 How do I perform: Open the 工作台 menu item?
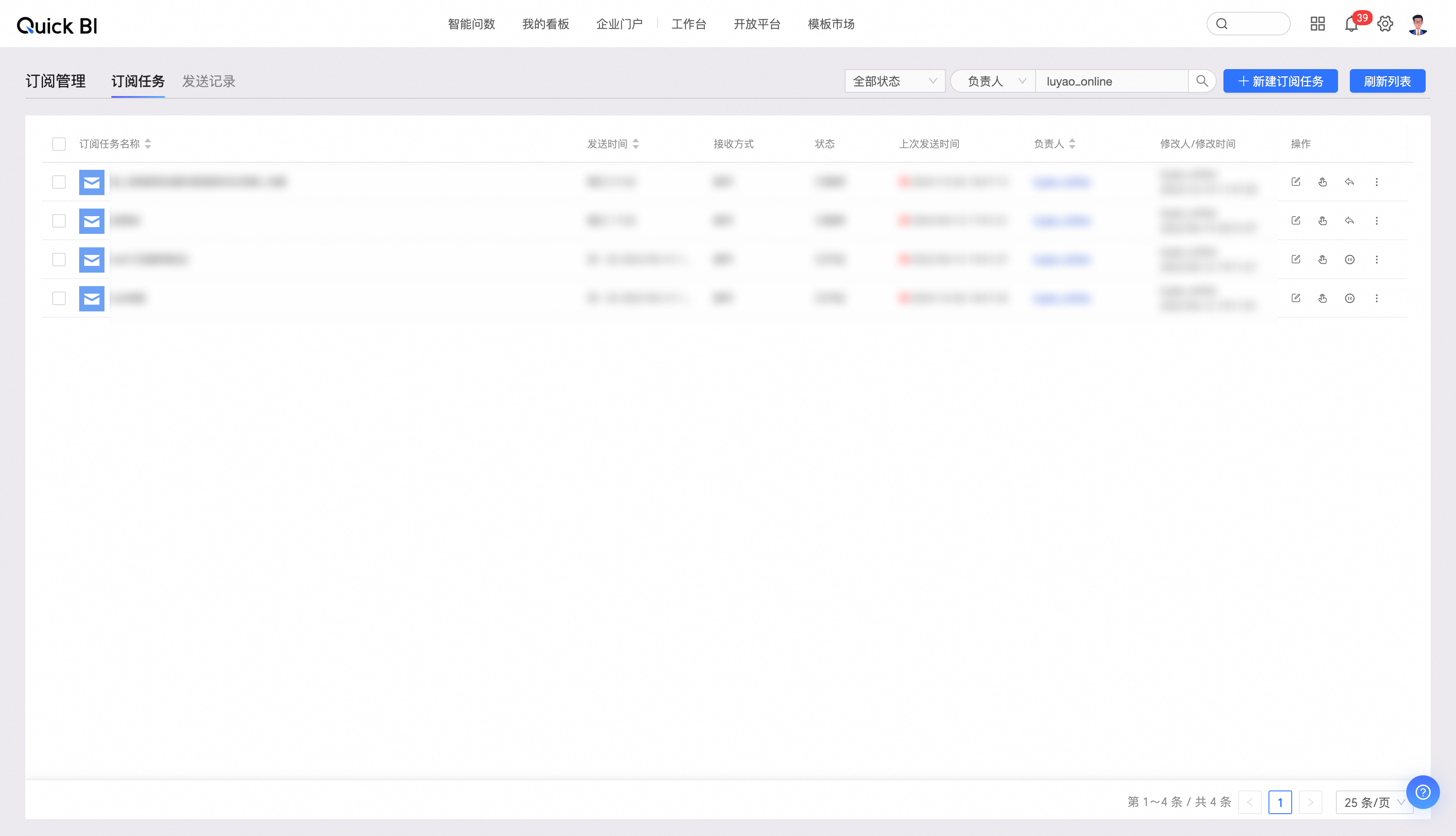(688, 24)
